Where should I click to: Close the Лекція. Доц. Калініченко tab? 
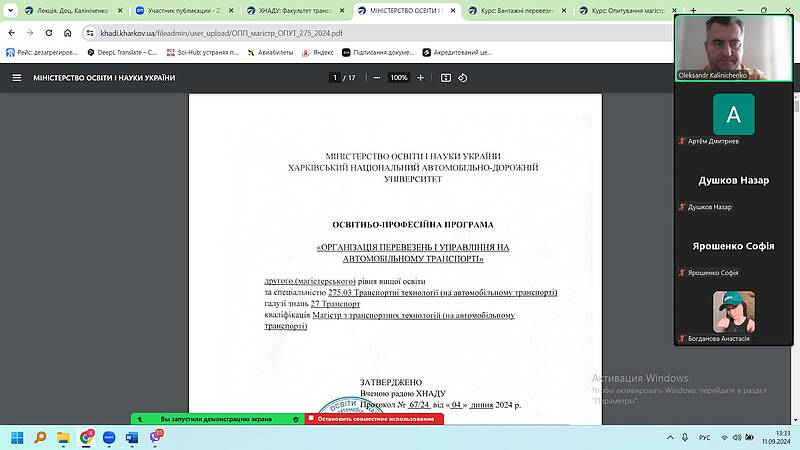[120, 10]
